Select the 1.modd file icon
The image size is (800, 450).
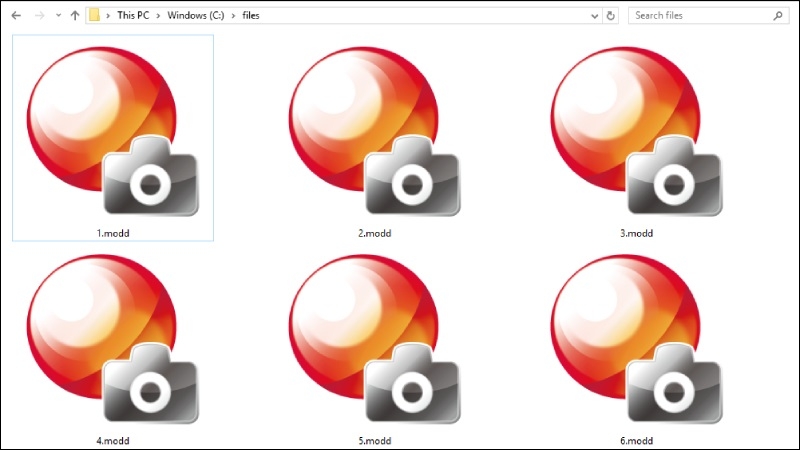pyautogui.click(x=112, y=131)
